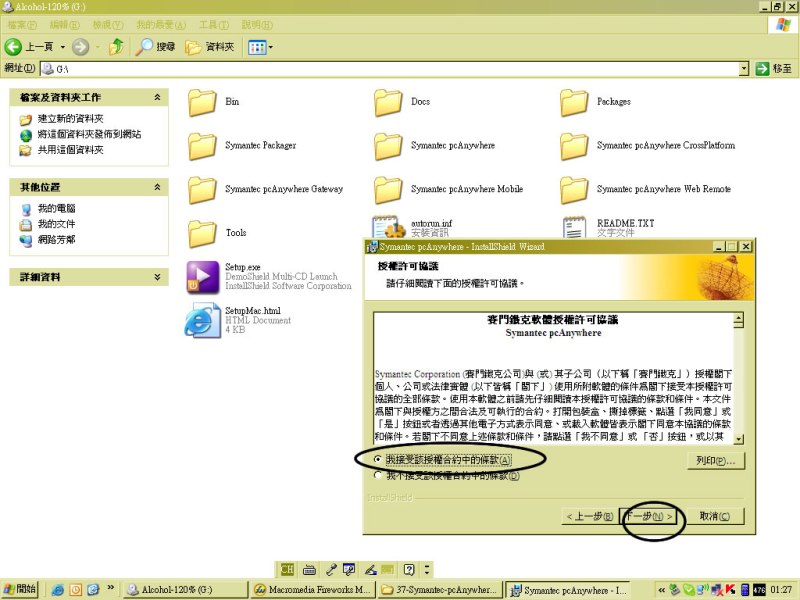Screen dimensions: 800x600
Task: Select the Symantec Packager folder
Action: [242, 146]
